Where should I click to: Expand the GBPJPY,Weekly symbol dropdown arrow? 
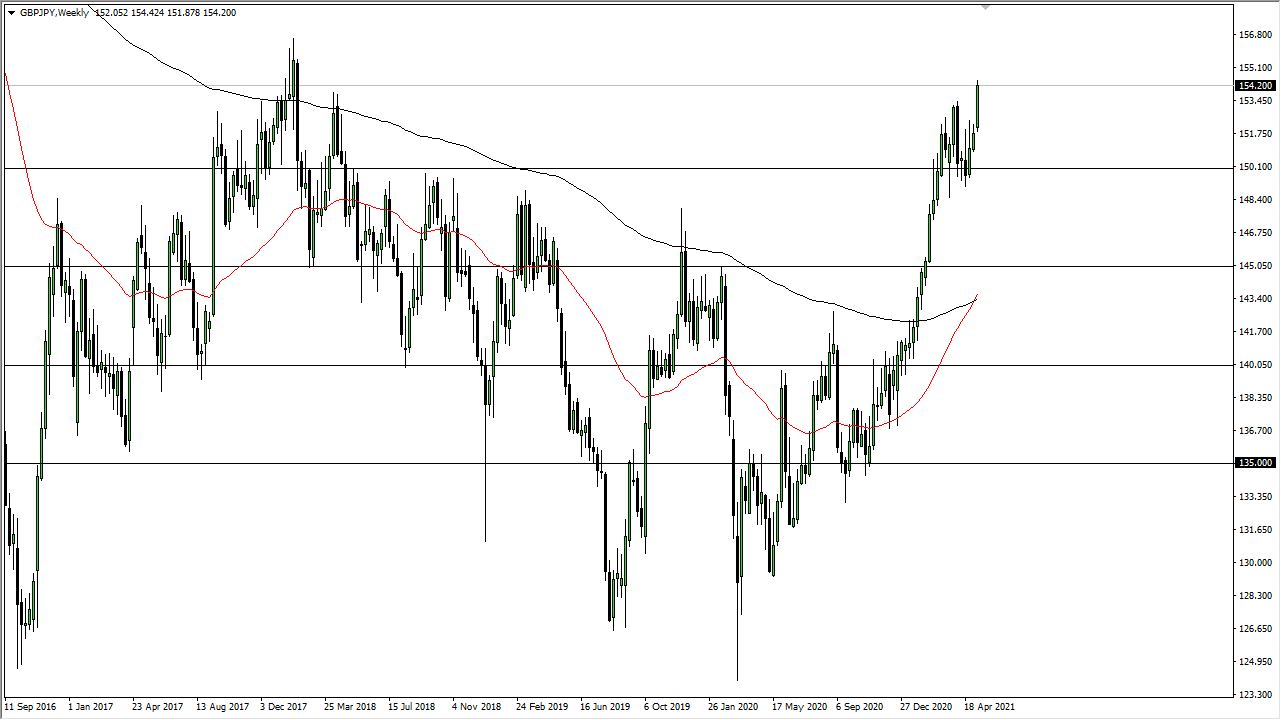coord(12,13)
